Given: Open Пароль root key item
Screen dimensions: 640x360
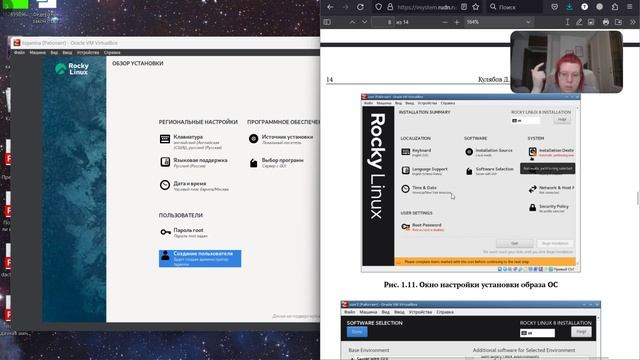Looking at the screenshot, I should tap(184, 232).
